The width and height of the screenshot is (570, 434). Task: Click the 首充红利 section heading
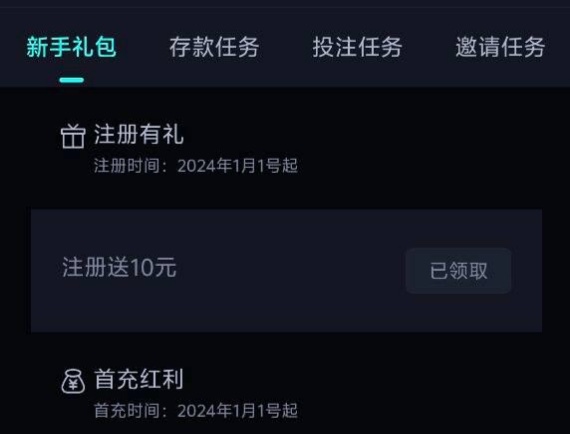point(139,379)
